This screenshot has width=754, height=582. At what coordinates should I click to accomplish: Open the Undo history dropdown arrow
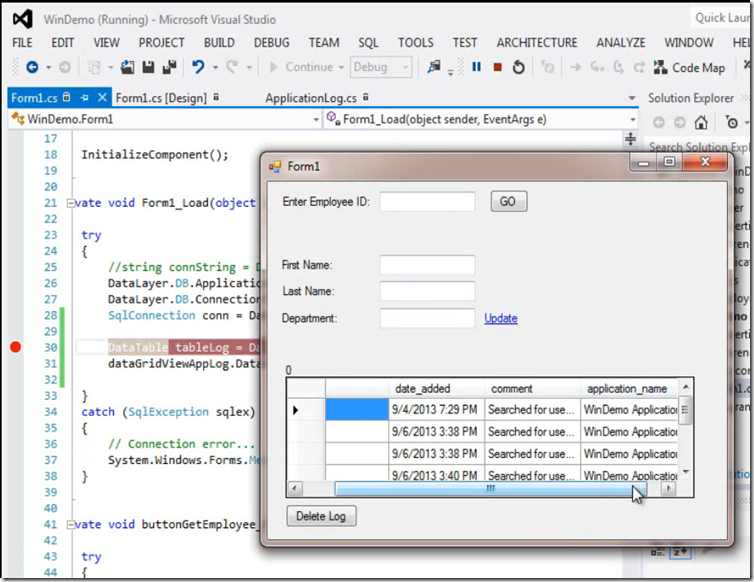(215, 67)
